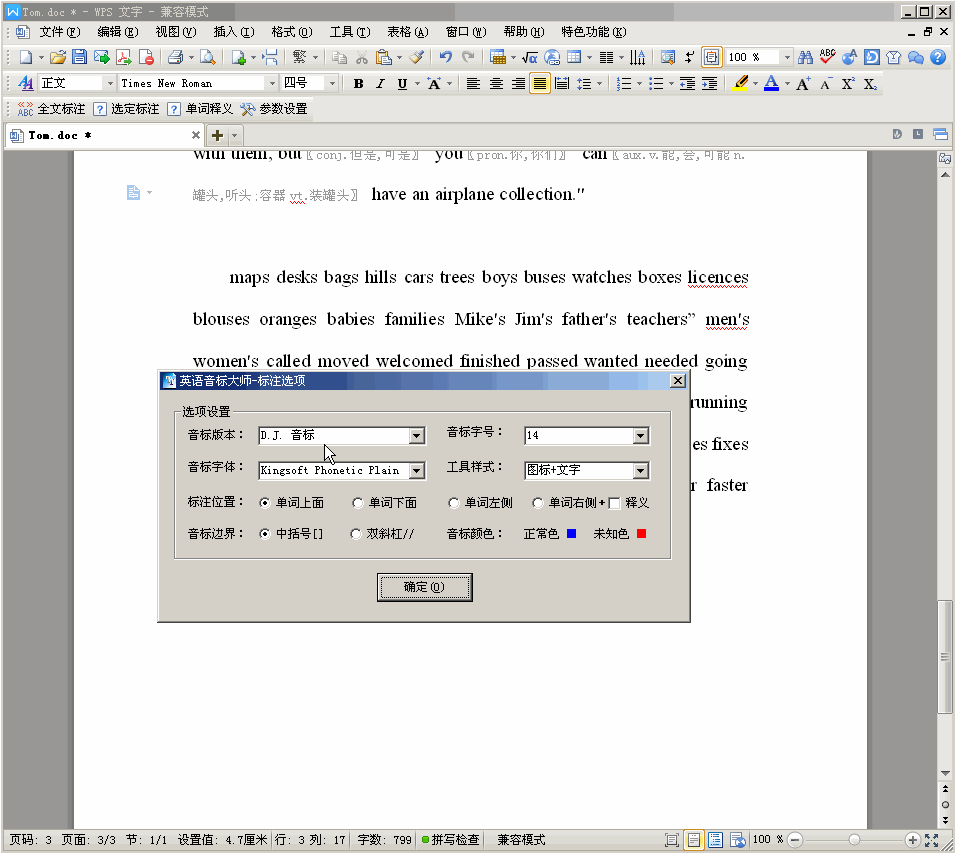Cut selection with the scissors icon
955x853 pixels.
362,57
